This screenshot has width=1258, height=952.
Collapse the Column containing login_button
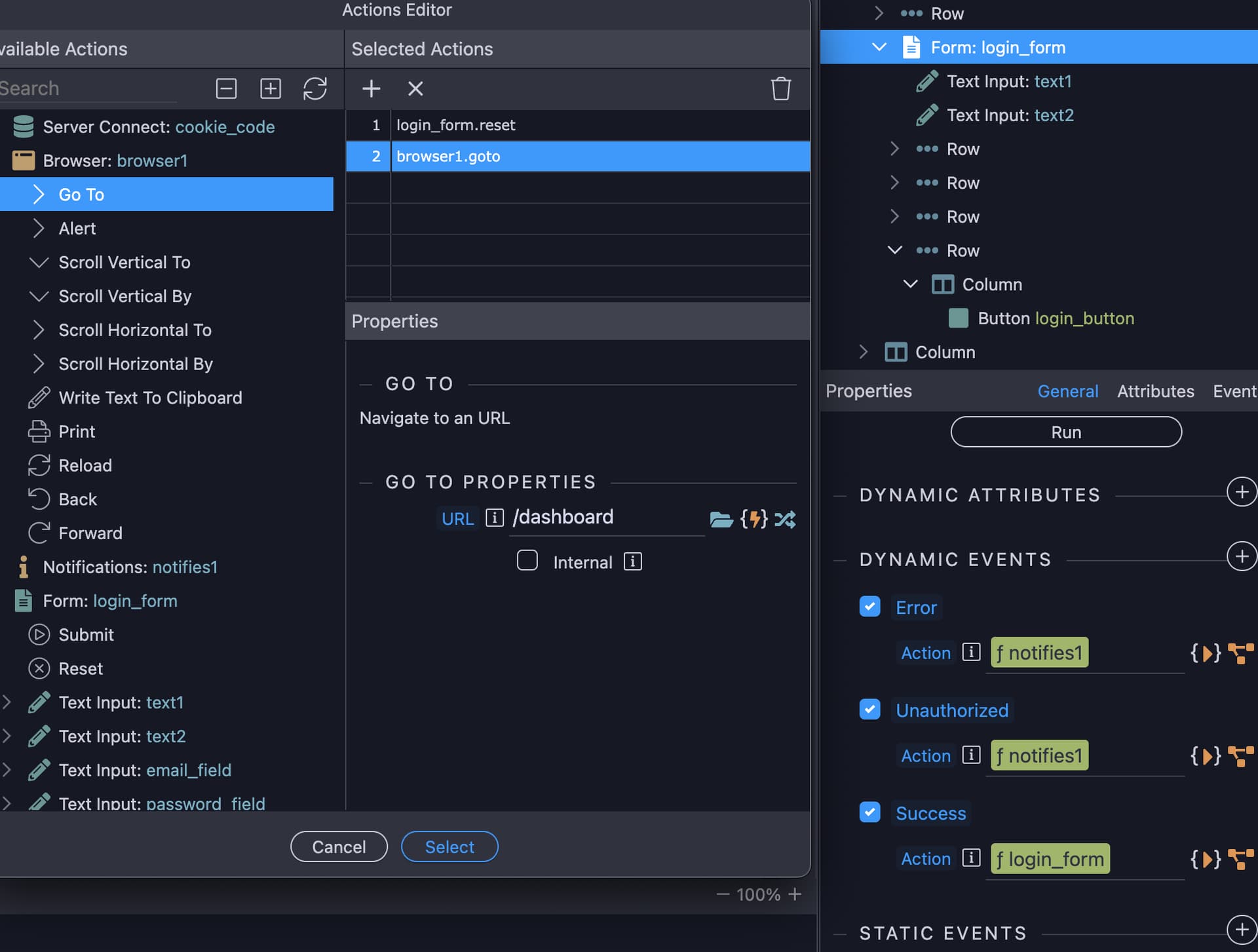[910, 284]
